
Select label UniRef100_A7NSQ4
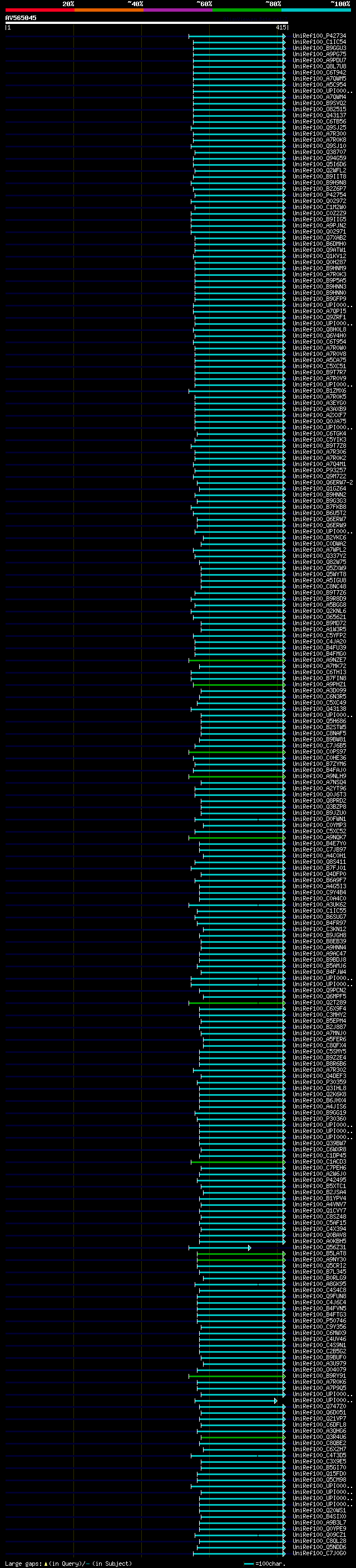(x=319, y=783)
